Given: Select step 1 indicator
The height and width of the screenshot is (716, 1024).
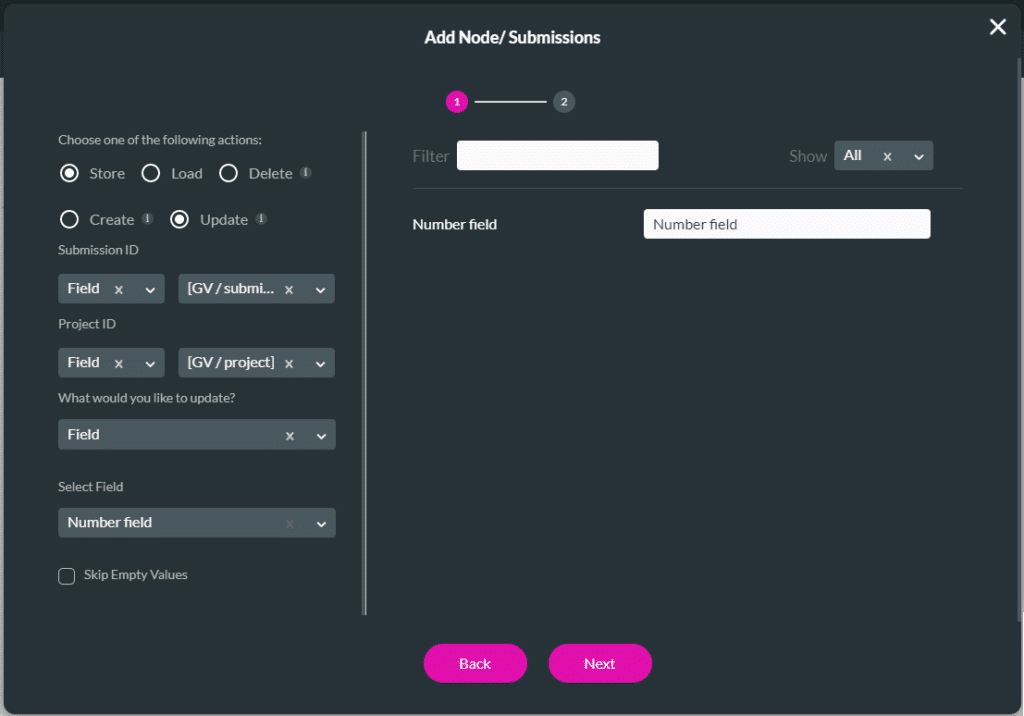Looking at the screenshot, I should point(457,102).
